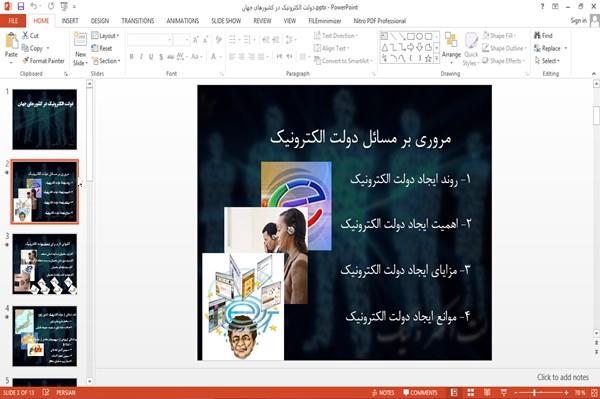Click the zoom in plus button
600x399 pixels.
566,392
